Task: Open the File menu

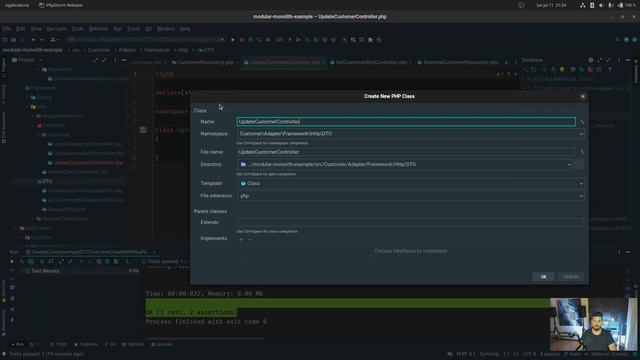Action: [7, 29]
